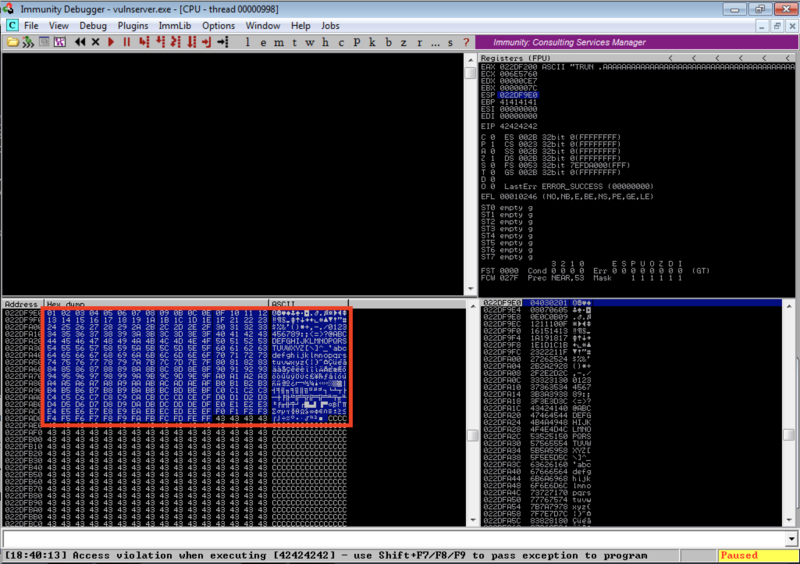Open the Plugins menu

click(133, 26)
